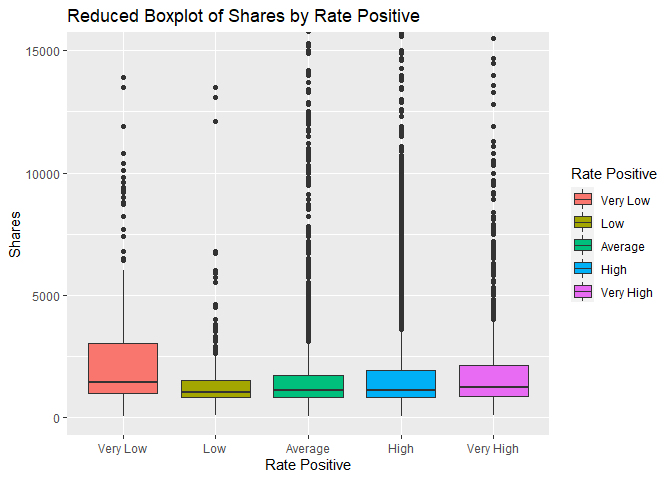Image resolution: width=672 pixels, height=480 pixels.
Task: Click the Very High x-axis tick label
Action: 493,448
